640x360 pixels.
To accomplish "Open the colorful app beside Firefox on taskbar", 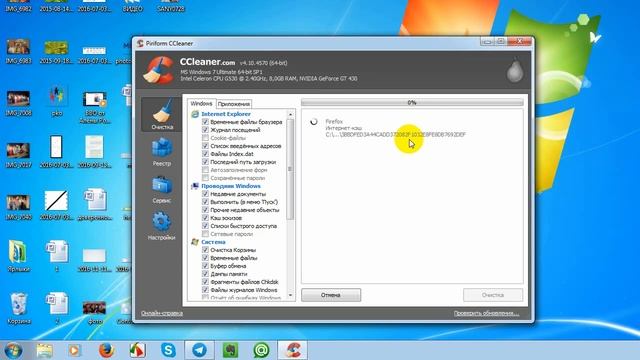I will point(137,350).
